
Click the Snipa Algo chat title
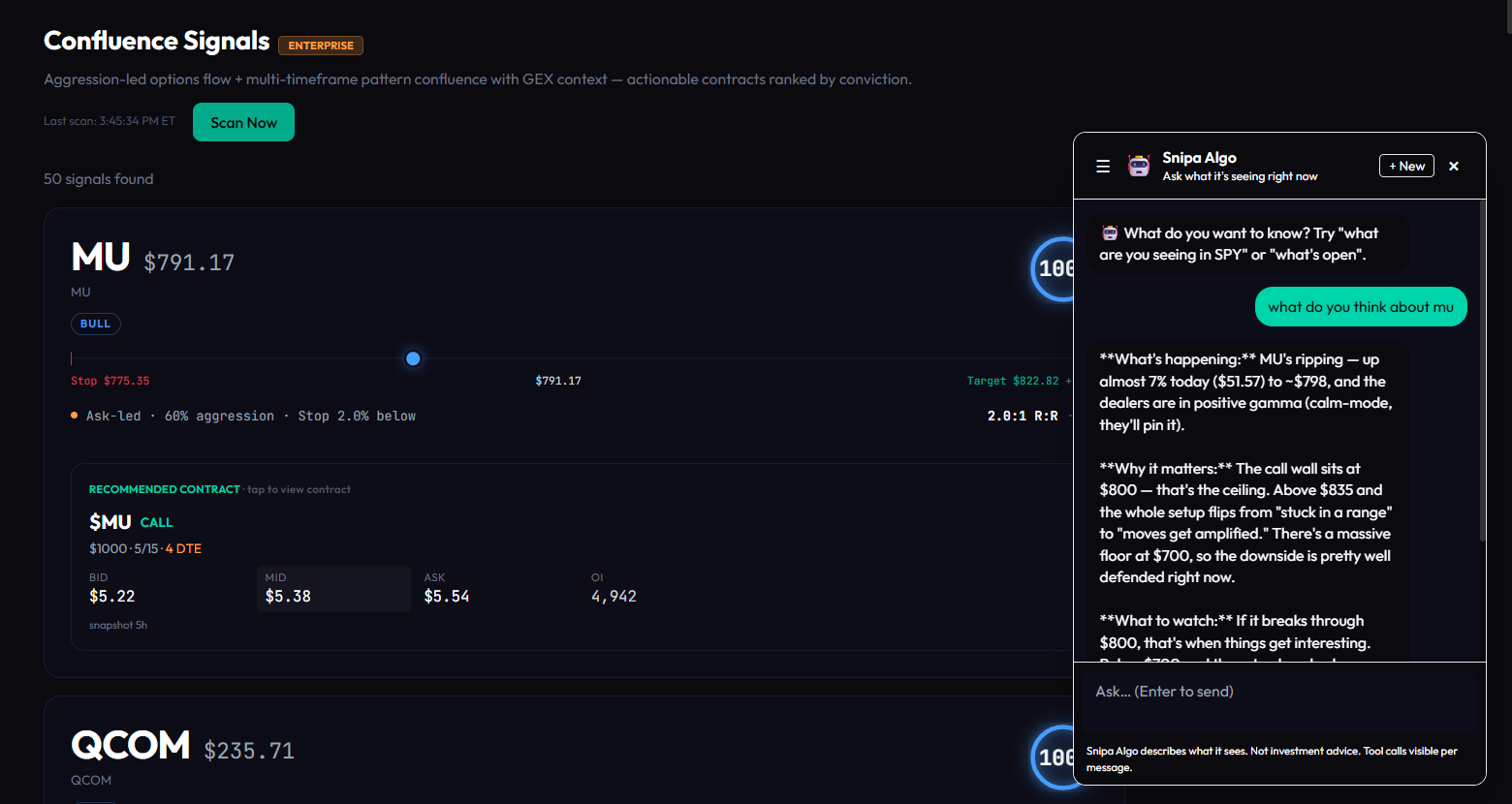(1199, 158)
